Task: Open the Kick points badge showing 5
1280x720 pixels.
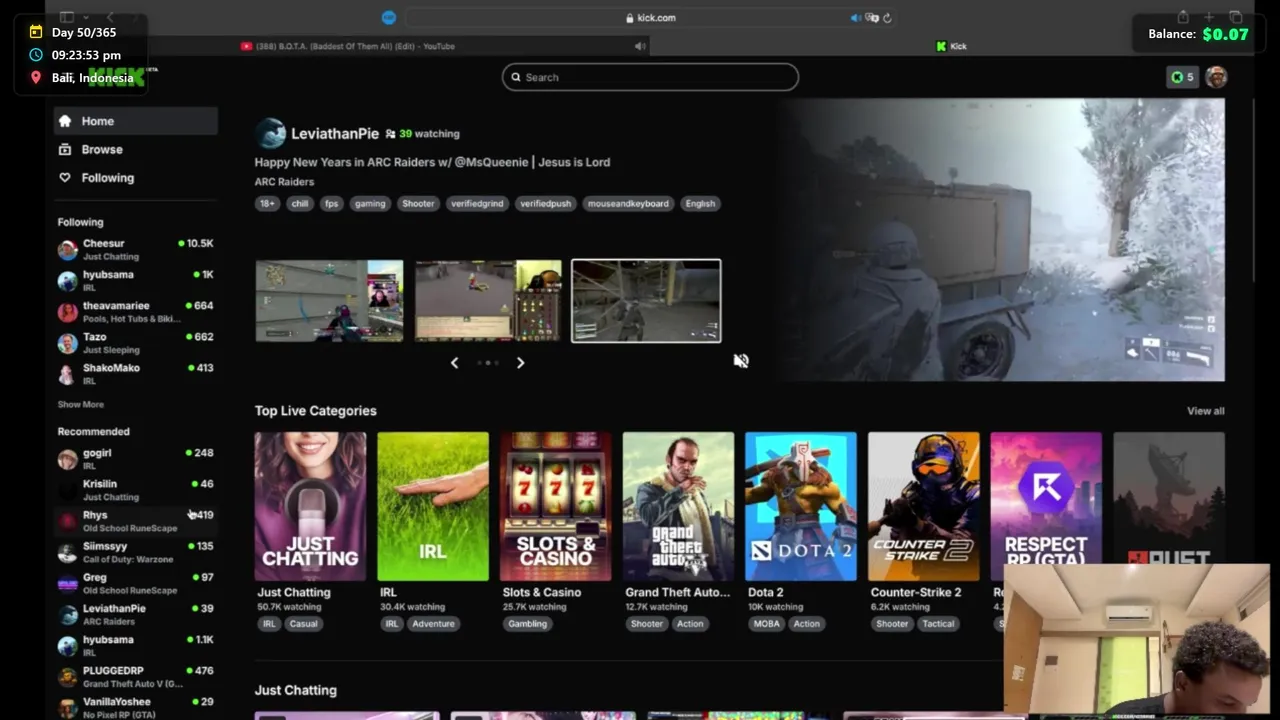Action: [x=1182, y=77]
